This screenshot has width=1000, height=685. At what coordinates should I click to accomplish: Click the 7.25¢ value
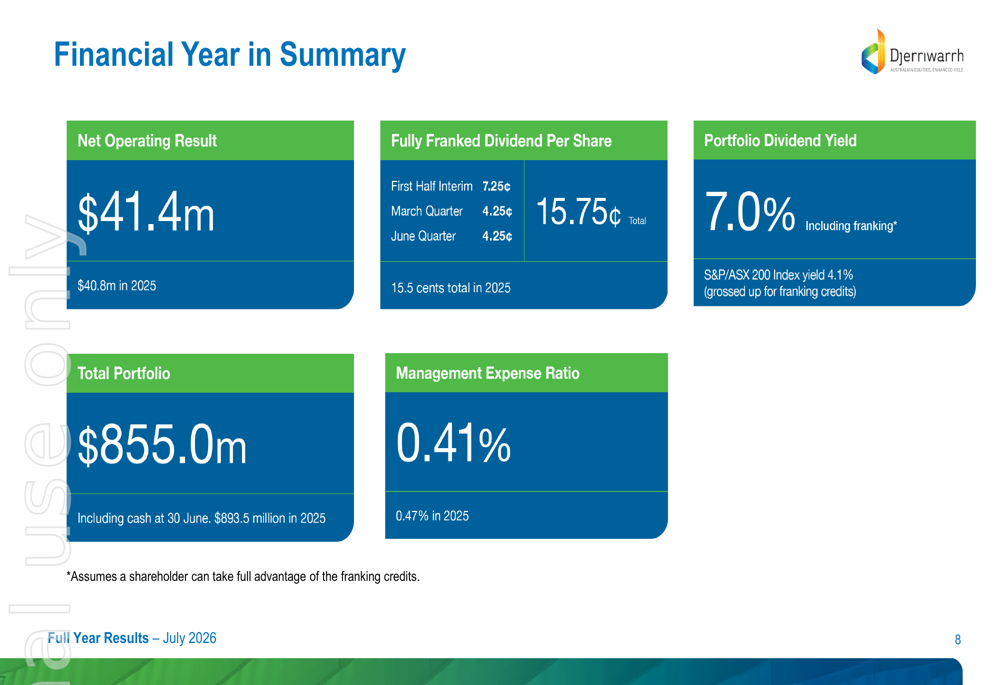496,186
